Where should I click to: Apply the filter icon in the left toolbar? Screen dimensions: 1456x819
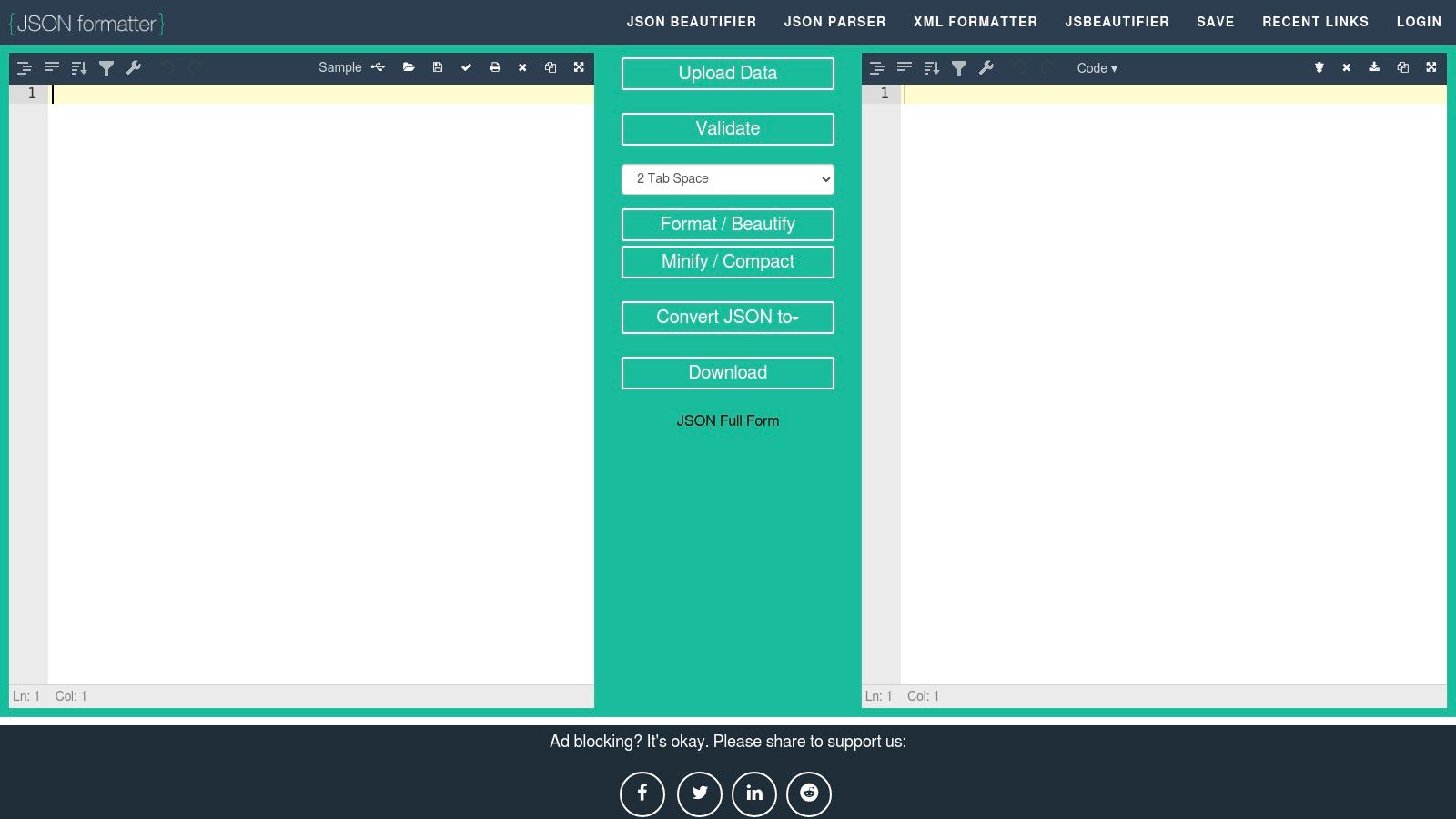click(x=106, y=66)
